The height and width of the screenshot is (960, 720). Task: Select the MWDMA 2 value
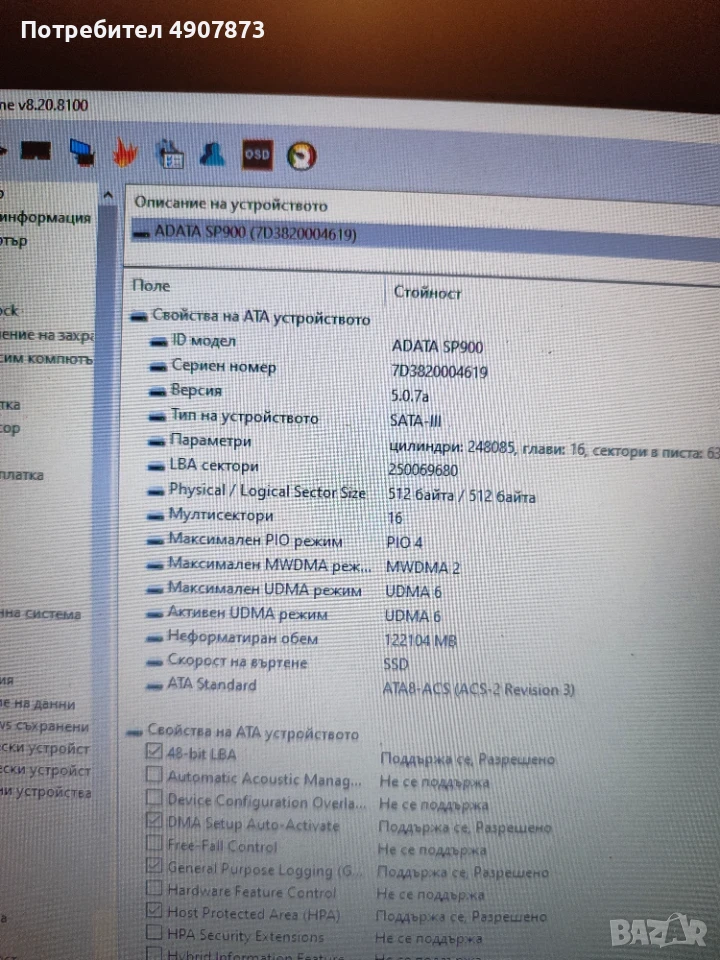coord(422,568)
